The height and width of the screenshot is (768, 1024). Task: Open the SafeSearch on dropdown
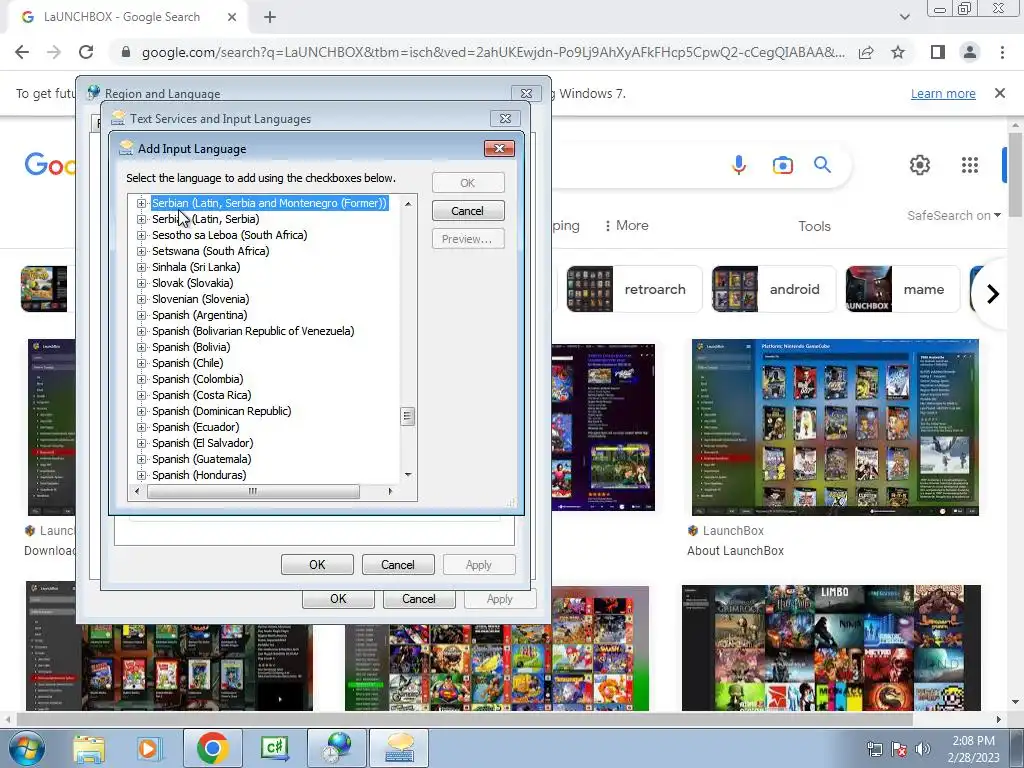point(953,216)
